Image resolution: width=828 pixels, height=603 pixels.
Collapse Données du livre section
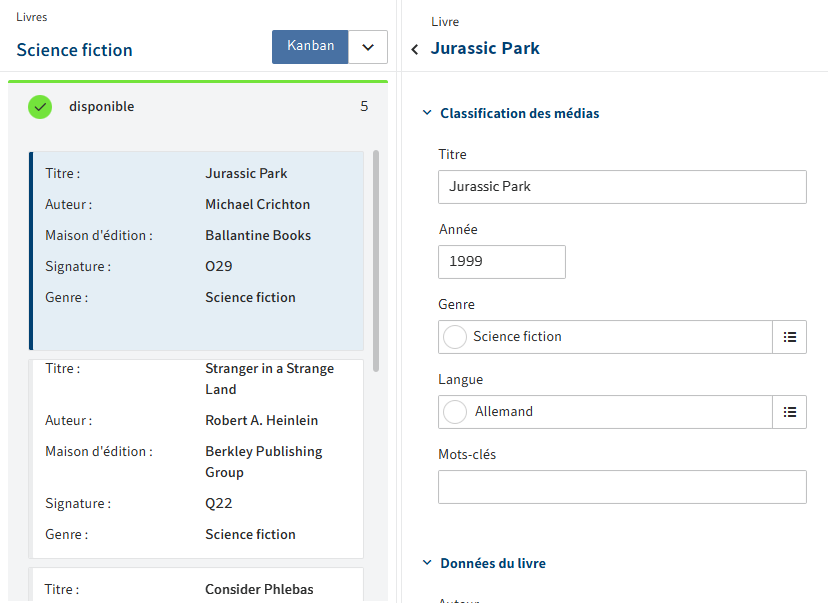click(x=427, y=562)
